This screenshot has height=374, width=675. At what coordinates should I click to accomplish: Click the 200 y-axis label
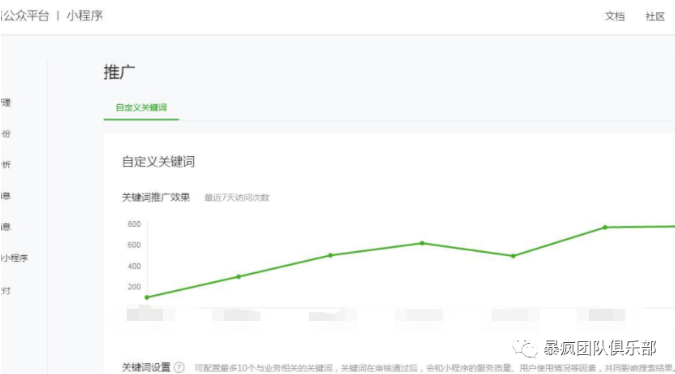click(134, 287)
